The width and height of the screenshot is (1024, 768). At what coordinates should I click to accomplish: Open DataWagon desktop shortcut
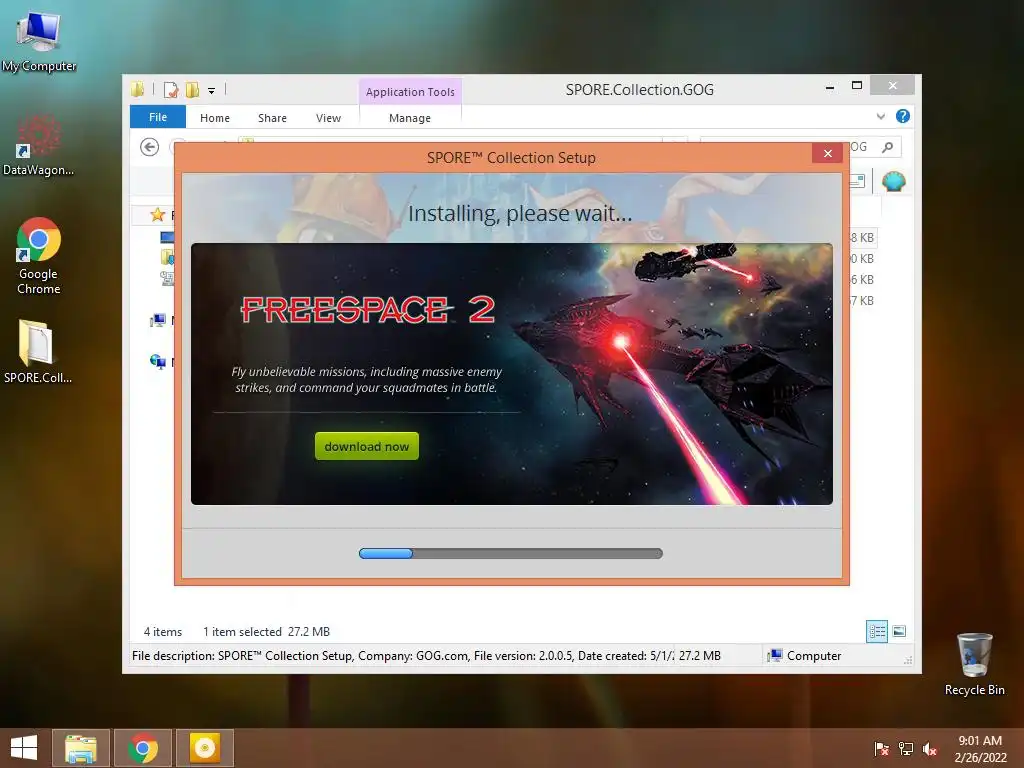pyautogui.click(x=39, y=144)
